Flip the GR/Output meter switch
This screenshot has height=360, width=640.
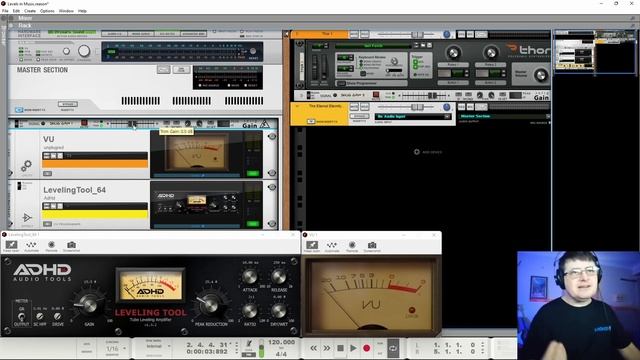pos(21,316)
